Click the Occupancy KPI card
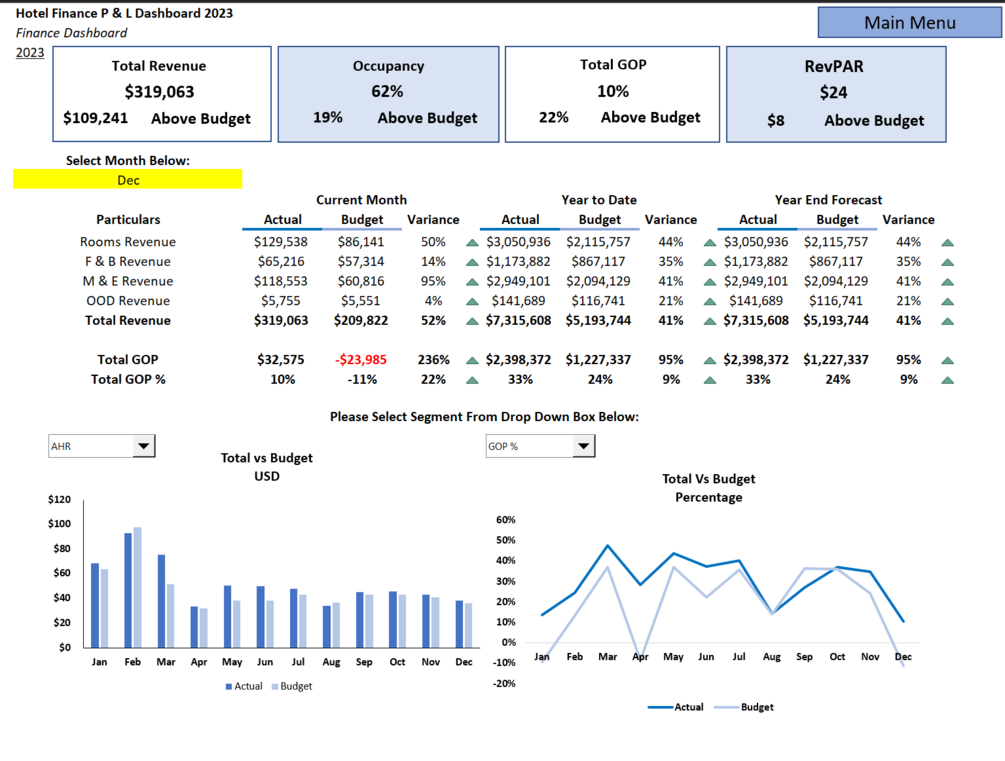Image resolution: width=1005 pixels, height=761 pixels. [388, 94]
